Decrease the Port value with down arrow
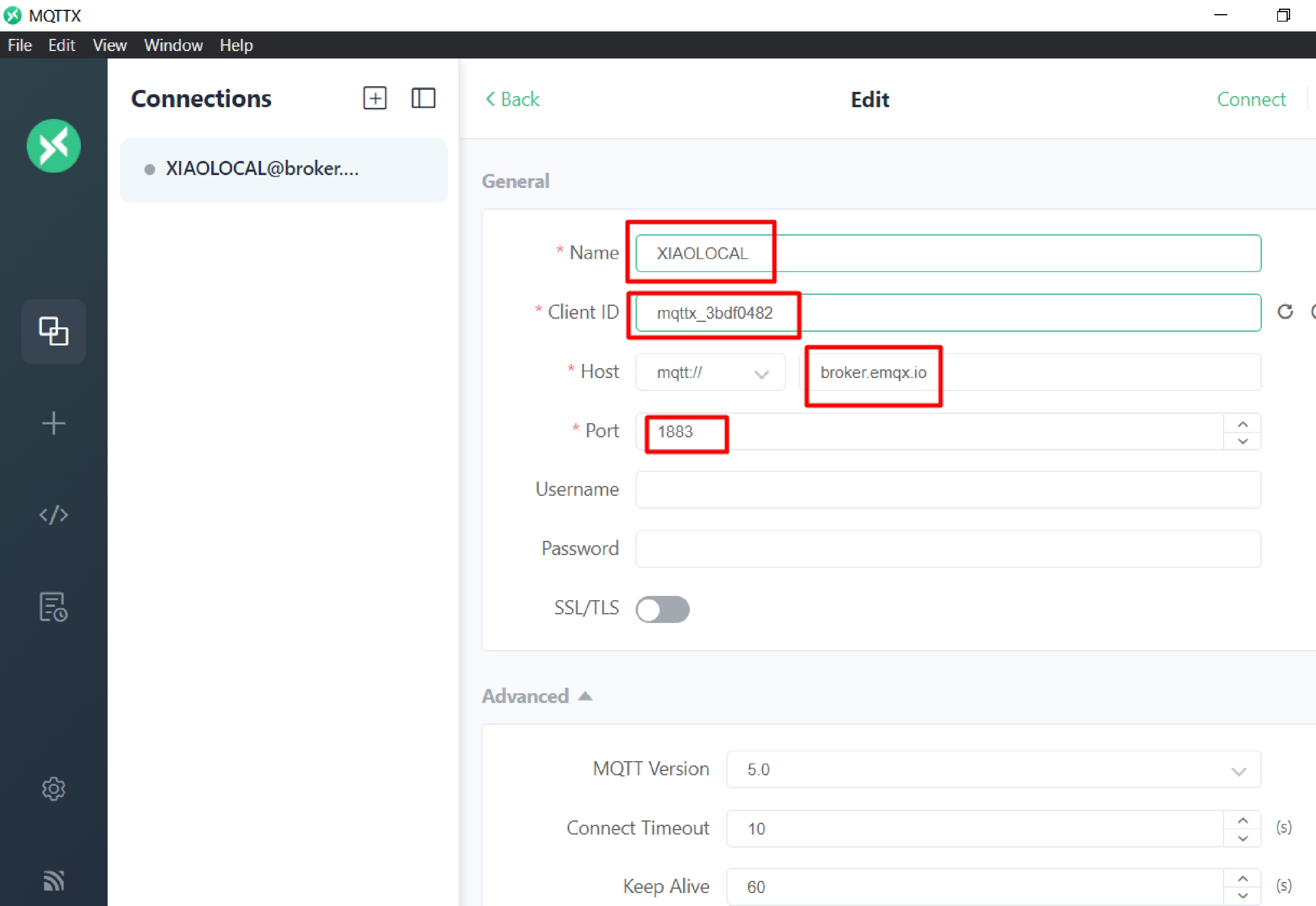 1243,441
